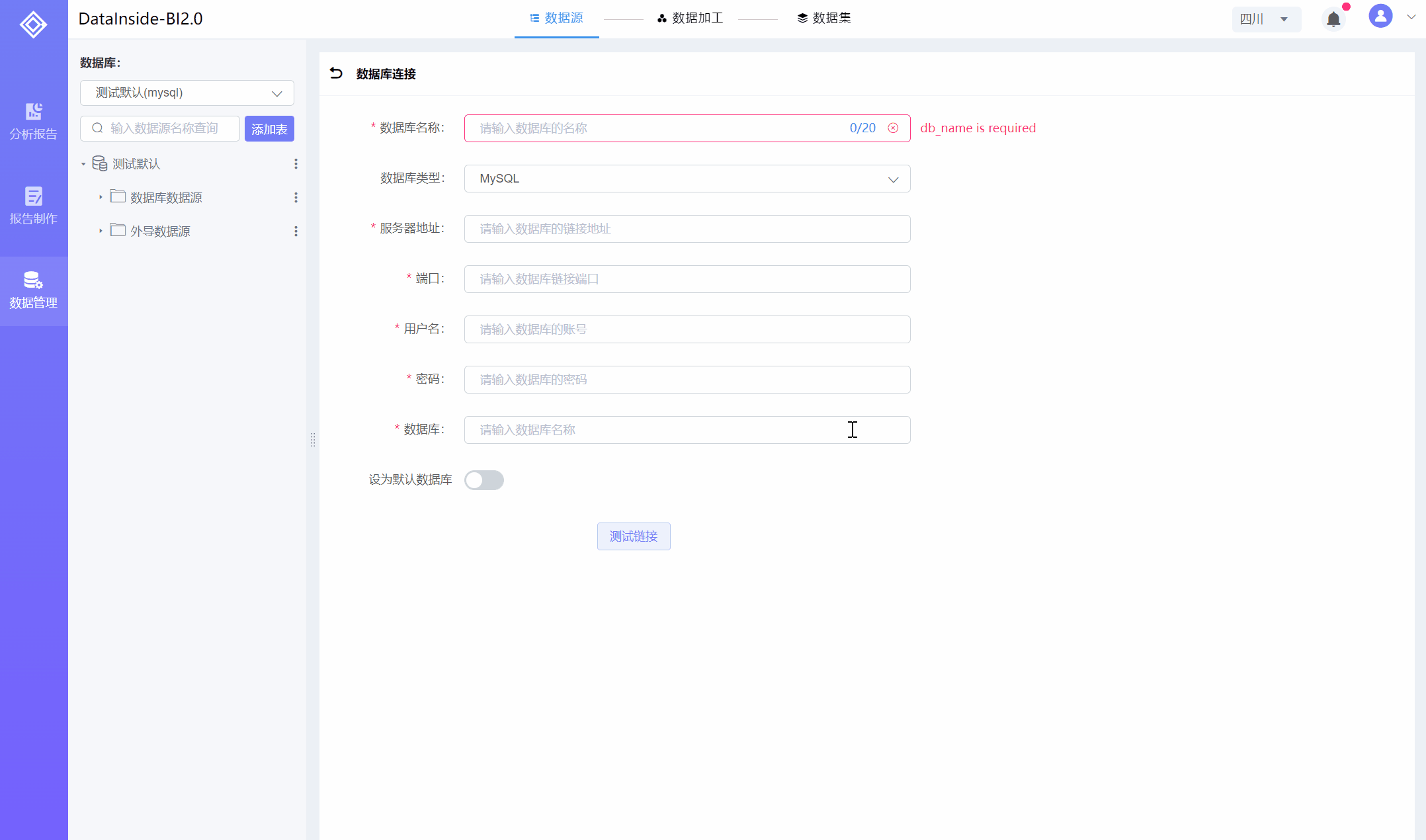Open the 分析报告 sidebar section
The width and height of the screenshot is (1426, 840).
click(x=34, y=122)
